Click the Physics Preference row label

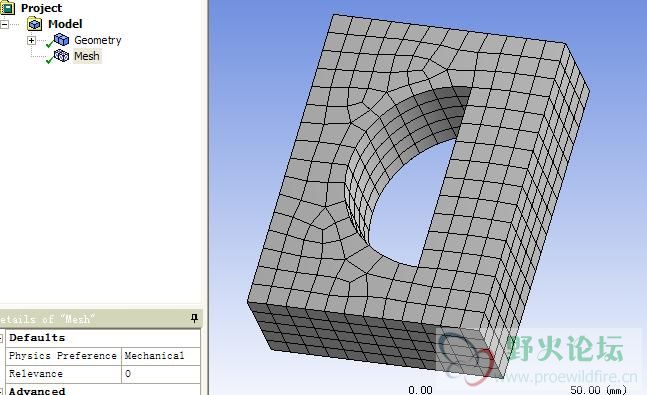pyautogui.click(x=63, y=356)
